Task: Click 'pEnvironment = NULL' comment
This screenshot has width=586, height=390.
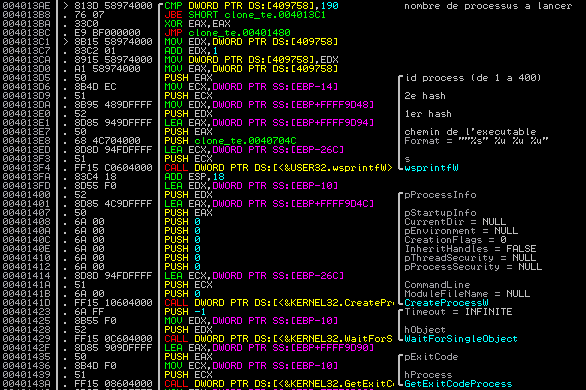Action: click(x=461, y=231)
